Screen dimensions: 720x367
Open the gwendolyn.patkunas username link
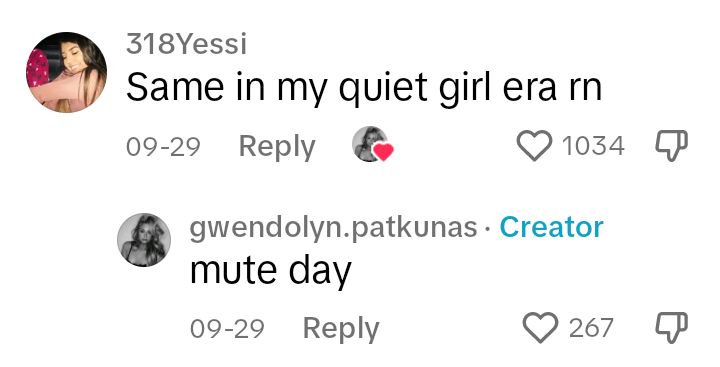tap(333, 227)
